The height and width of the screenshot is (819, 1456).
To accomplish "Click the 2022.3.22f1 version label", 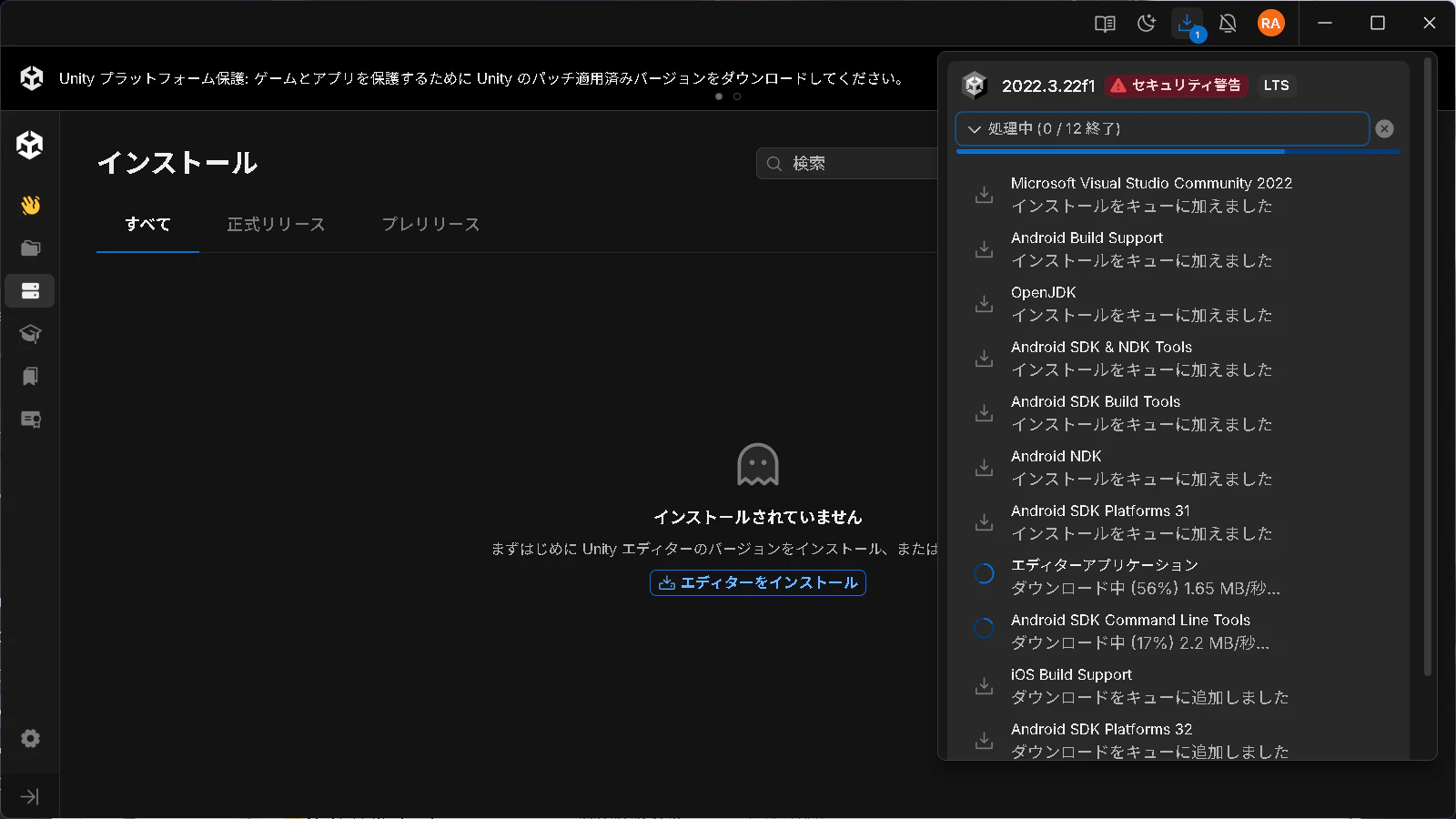I will (1048, 86).
